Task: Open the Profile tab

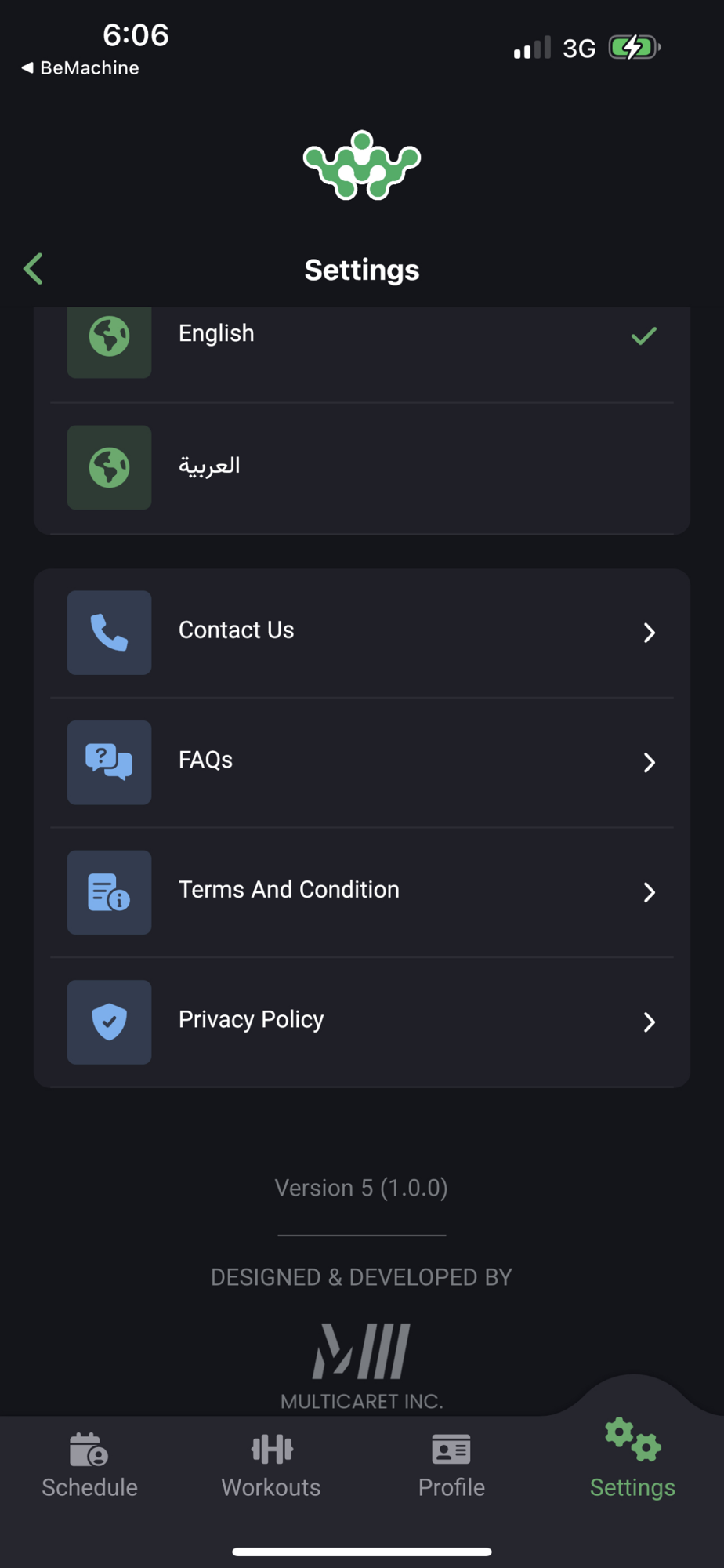Action: (x=452, y=1465)
